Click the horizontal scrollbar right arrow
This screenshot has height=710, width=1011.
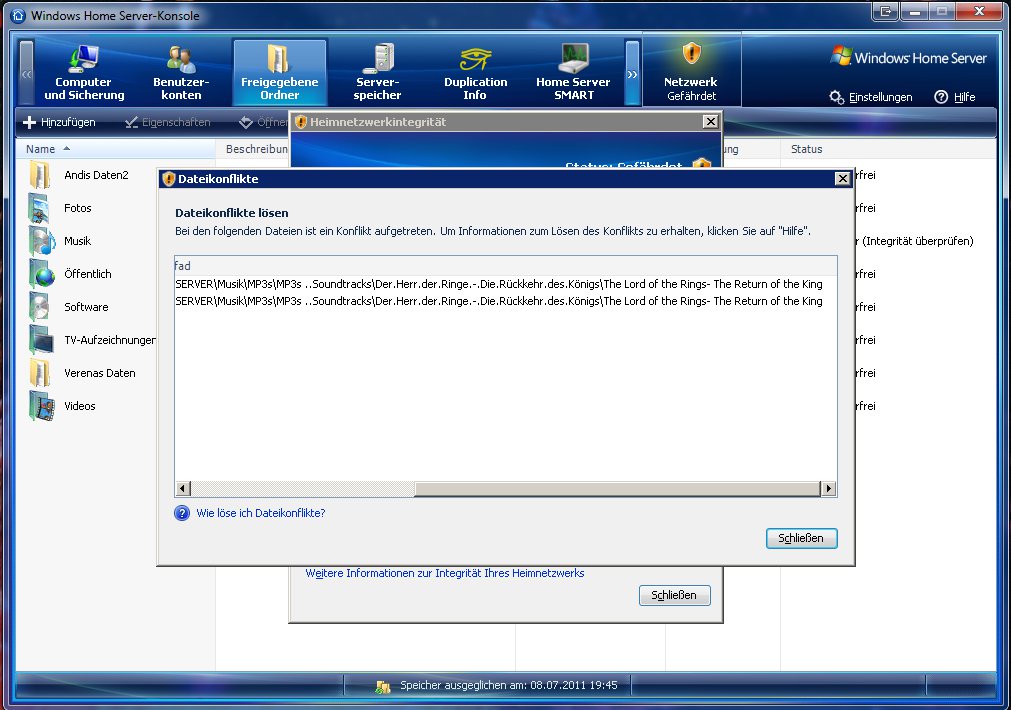coord(828,489)
